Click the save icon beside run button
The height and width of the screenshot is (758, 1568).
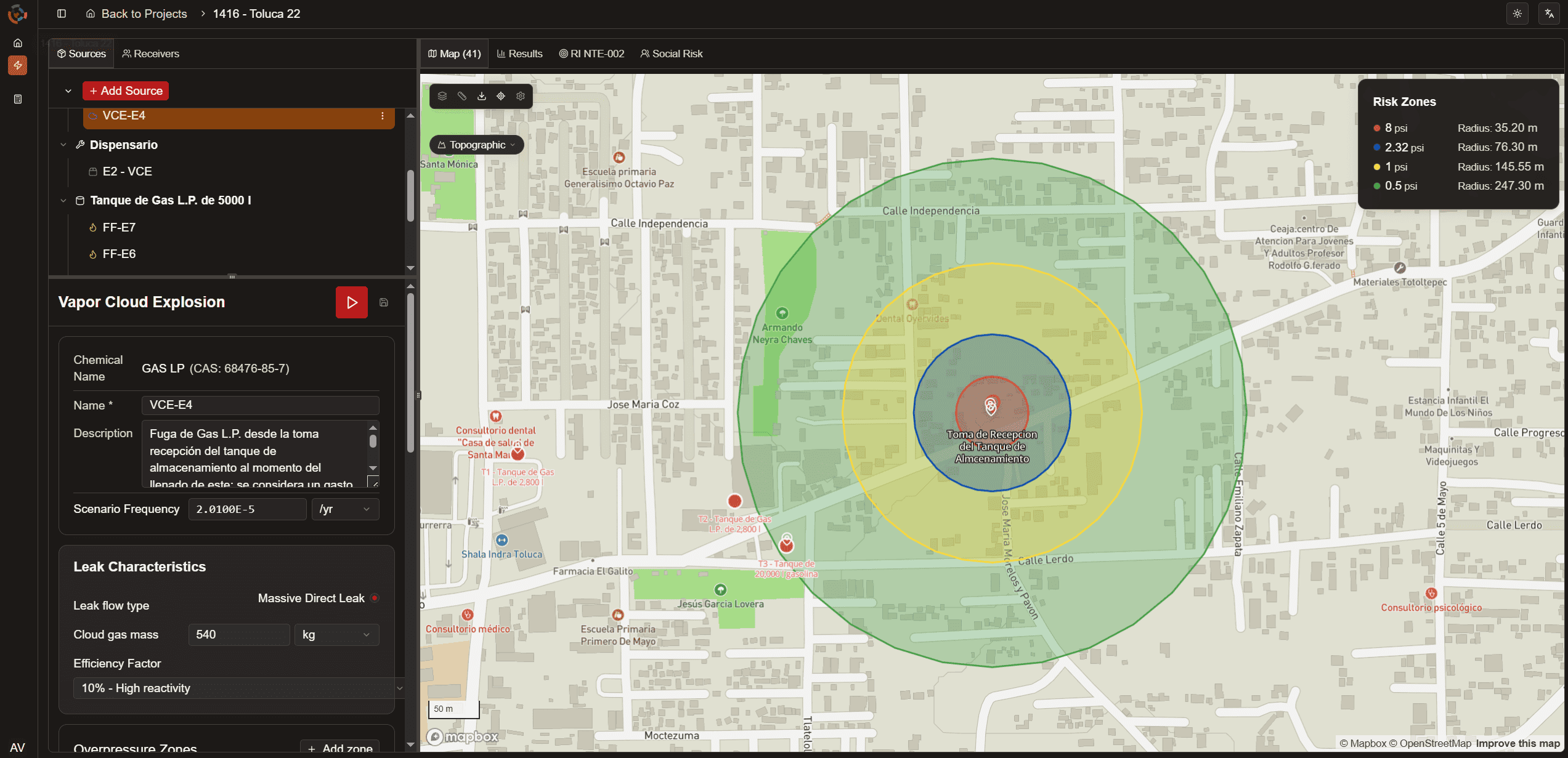[x=384, y=302]
